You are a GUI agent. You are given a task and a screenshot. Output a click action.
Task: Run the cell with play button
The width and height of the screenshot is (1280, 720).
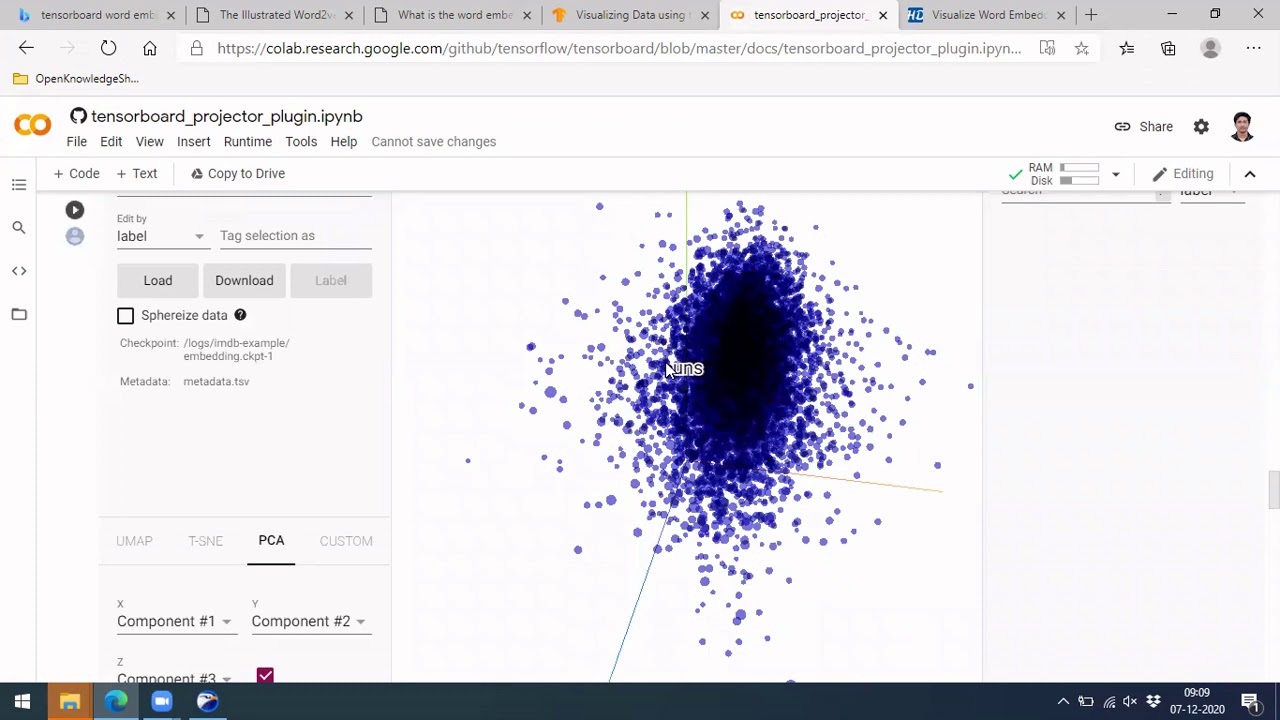(x=75, y=210)
